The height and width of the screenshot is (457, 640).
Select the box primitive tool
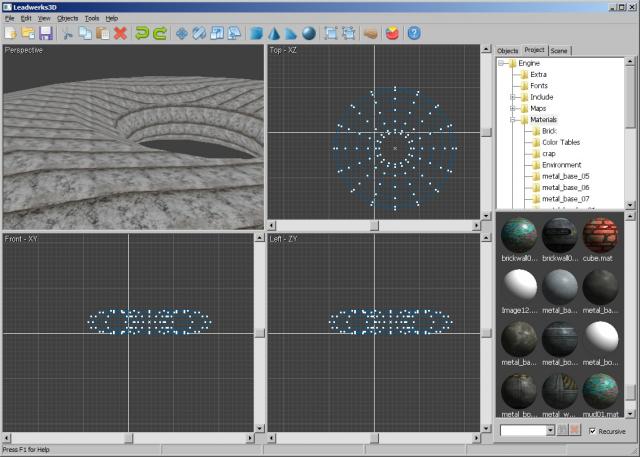[257, 33]
